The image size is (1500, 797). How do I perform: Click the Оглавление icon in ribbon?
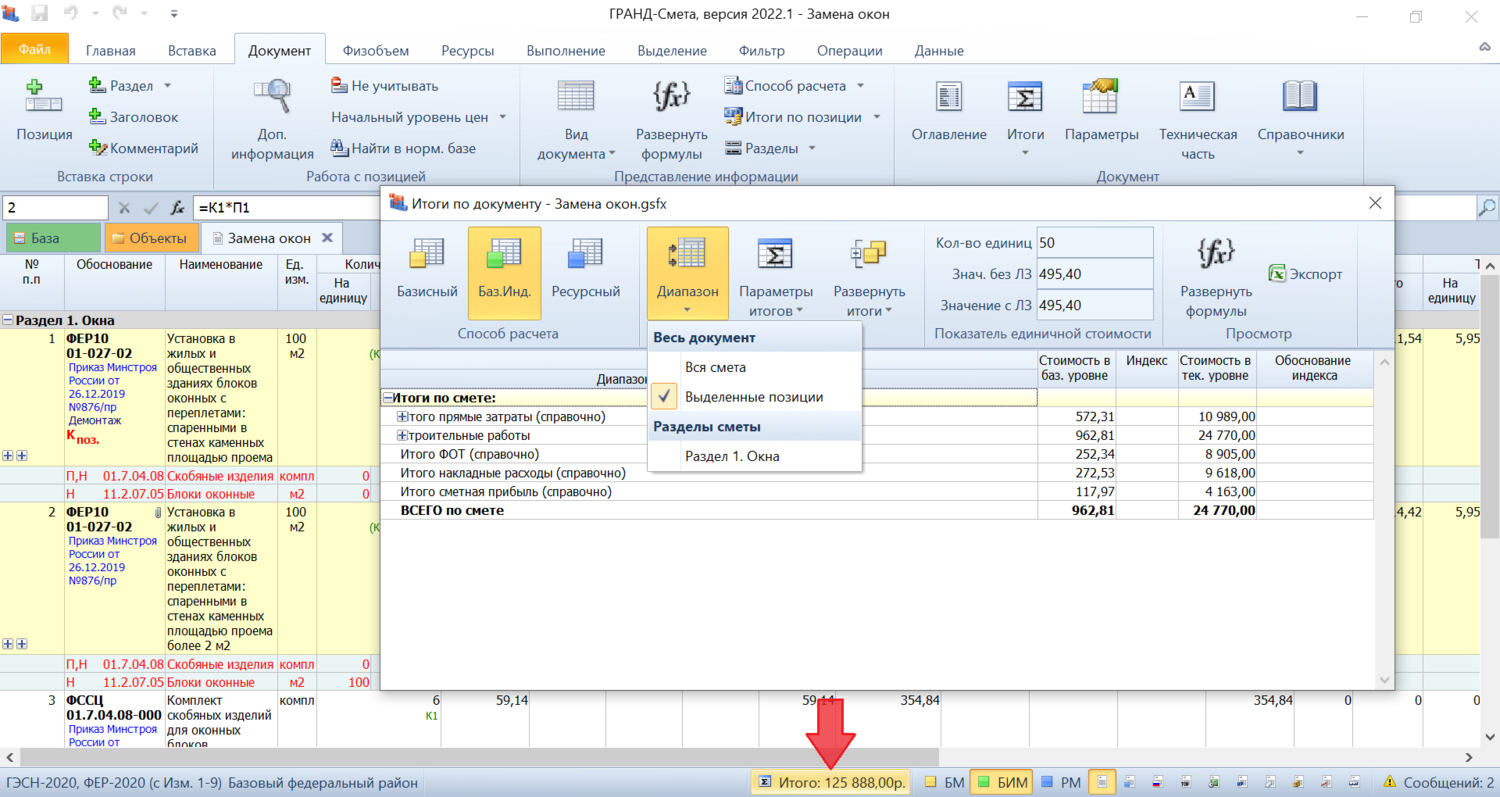pos(948,98)
